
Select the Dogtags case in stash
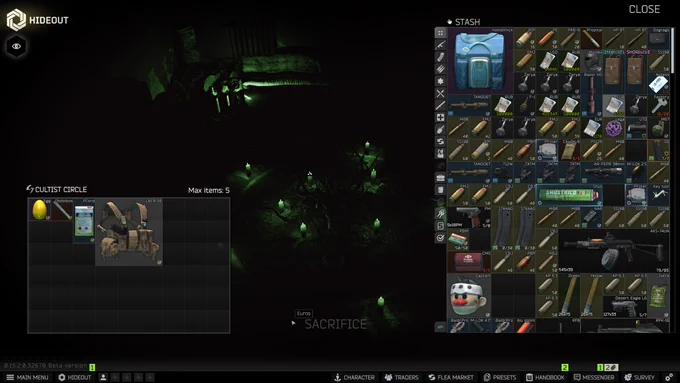658,39
